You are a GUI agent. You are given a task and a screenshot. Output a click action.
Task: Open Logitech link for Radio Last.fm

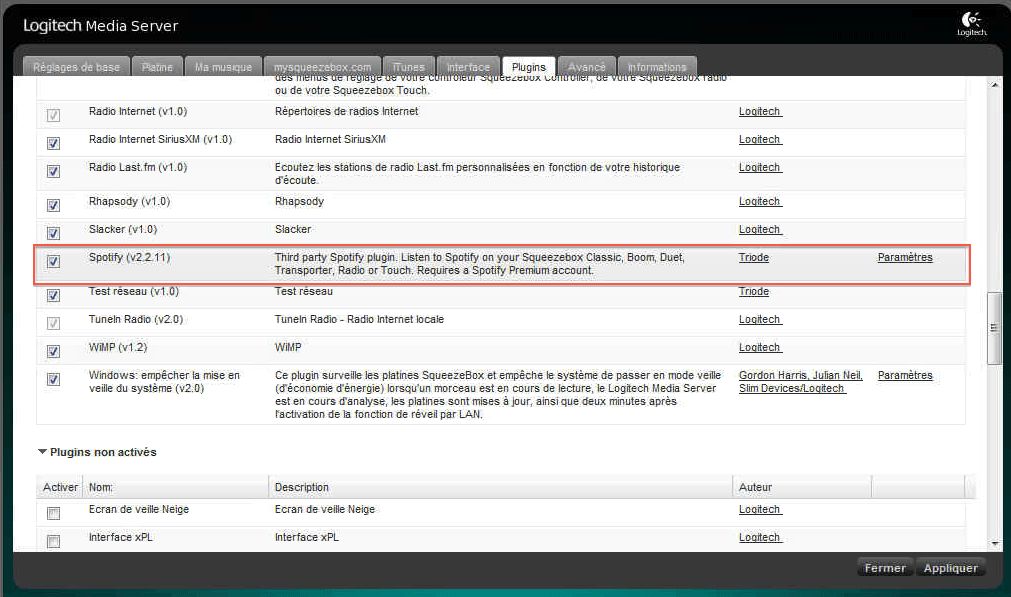pyautogui.click(x=760, y=167)
